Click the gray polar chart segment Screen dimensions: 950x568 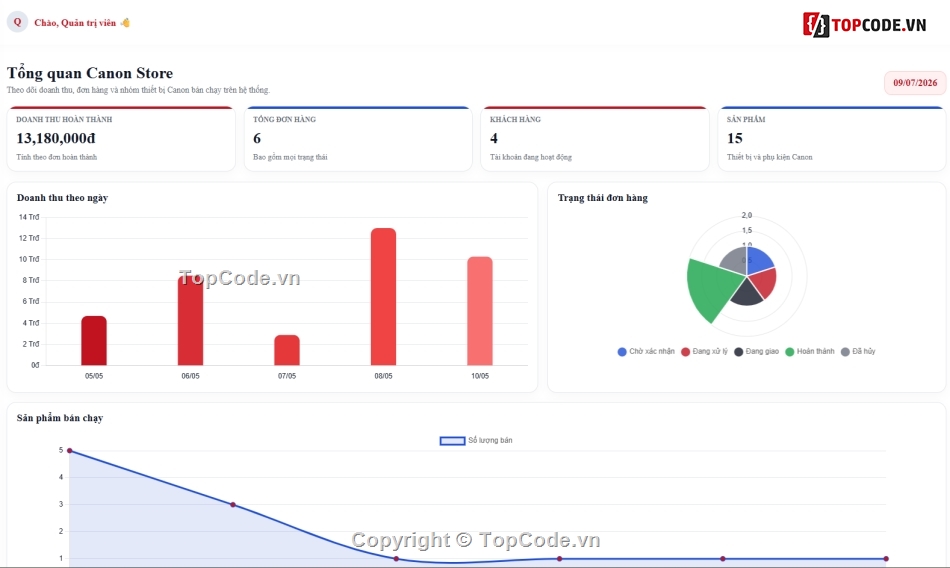(x=736, y=261)
